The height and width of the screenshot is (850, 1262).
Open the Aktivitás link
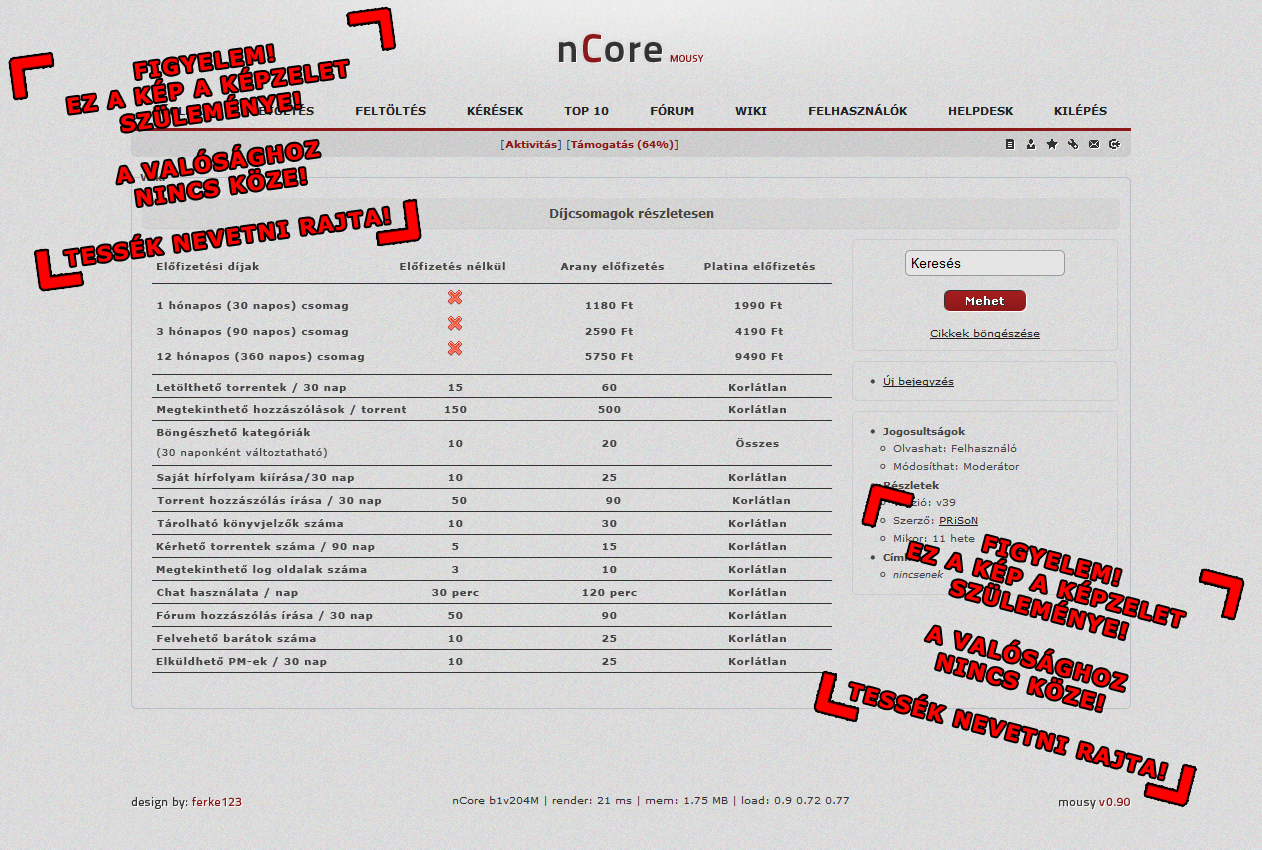pyautogui.click(x=532, y=145)
